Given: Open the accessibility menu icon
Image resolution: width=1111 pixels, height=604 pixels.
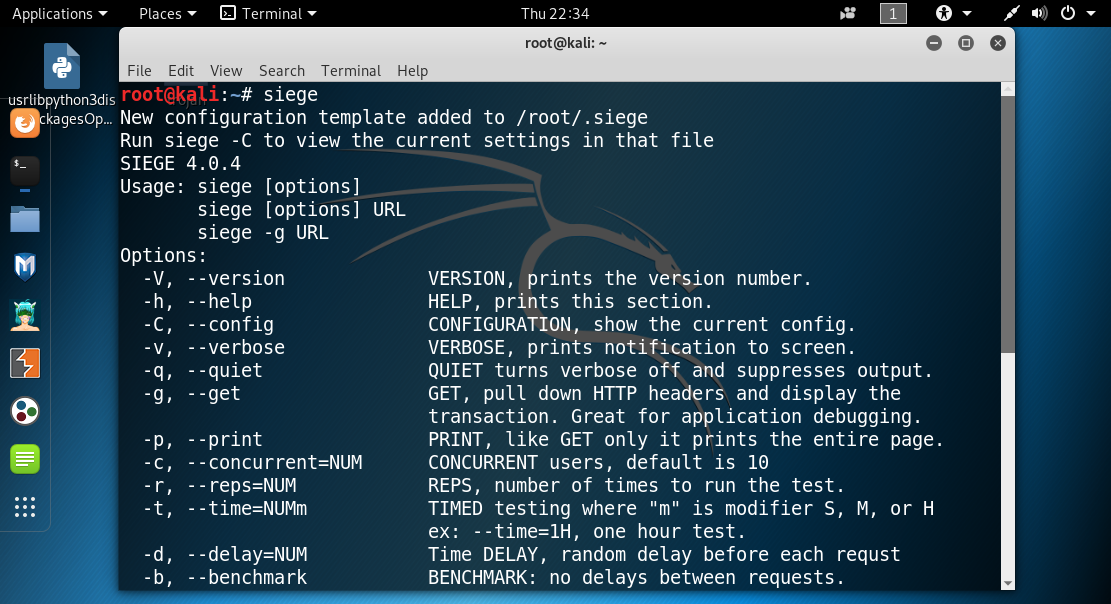Looking at the screenshot, I should pos(944,13).
